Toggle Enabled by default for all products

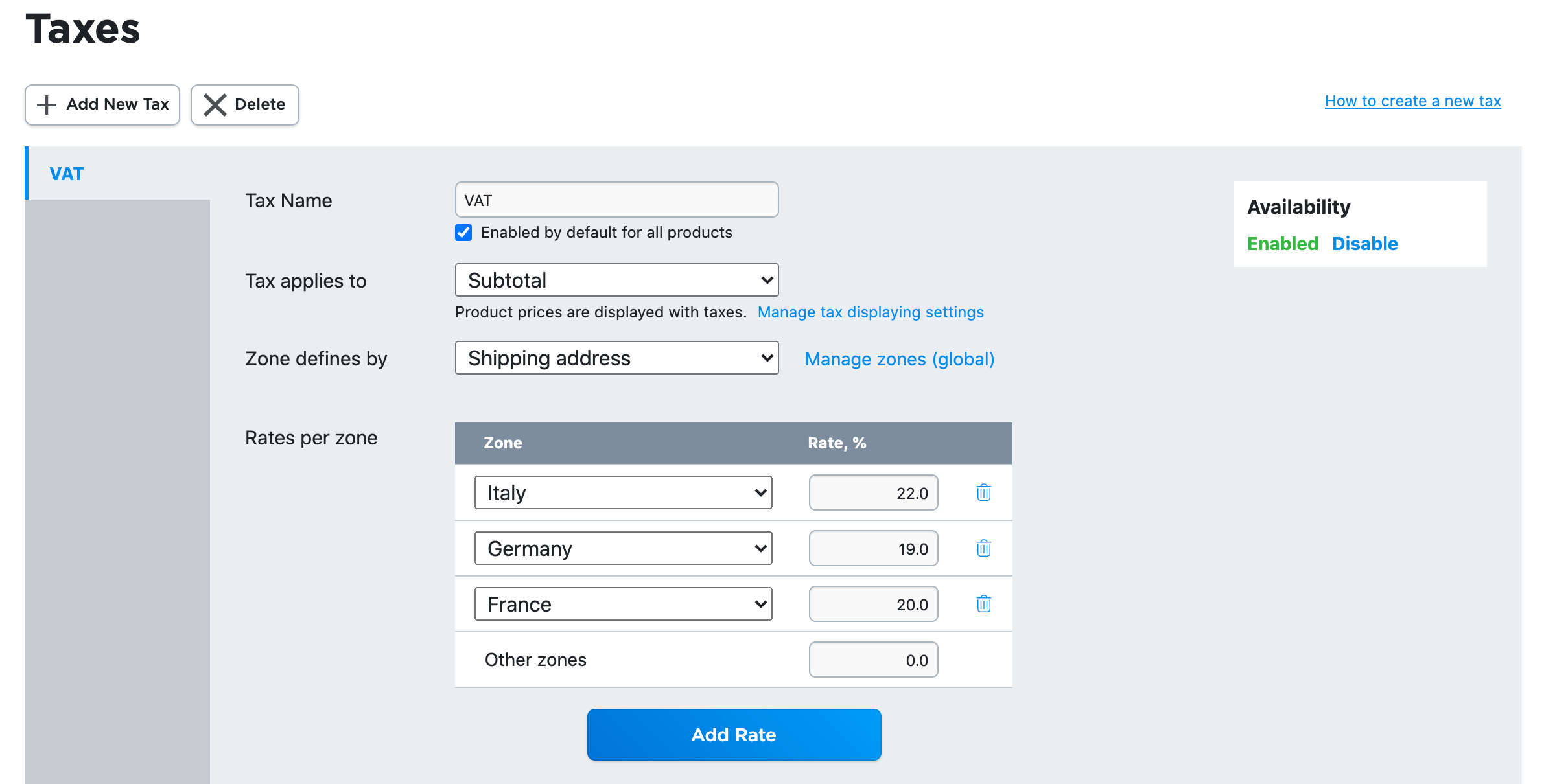(463, 233)
